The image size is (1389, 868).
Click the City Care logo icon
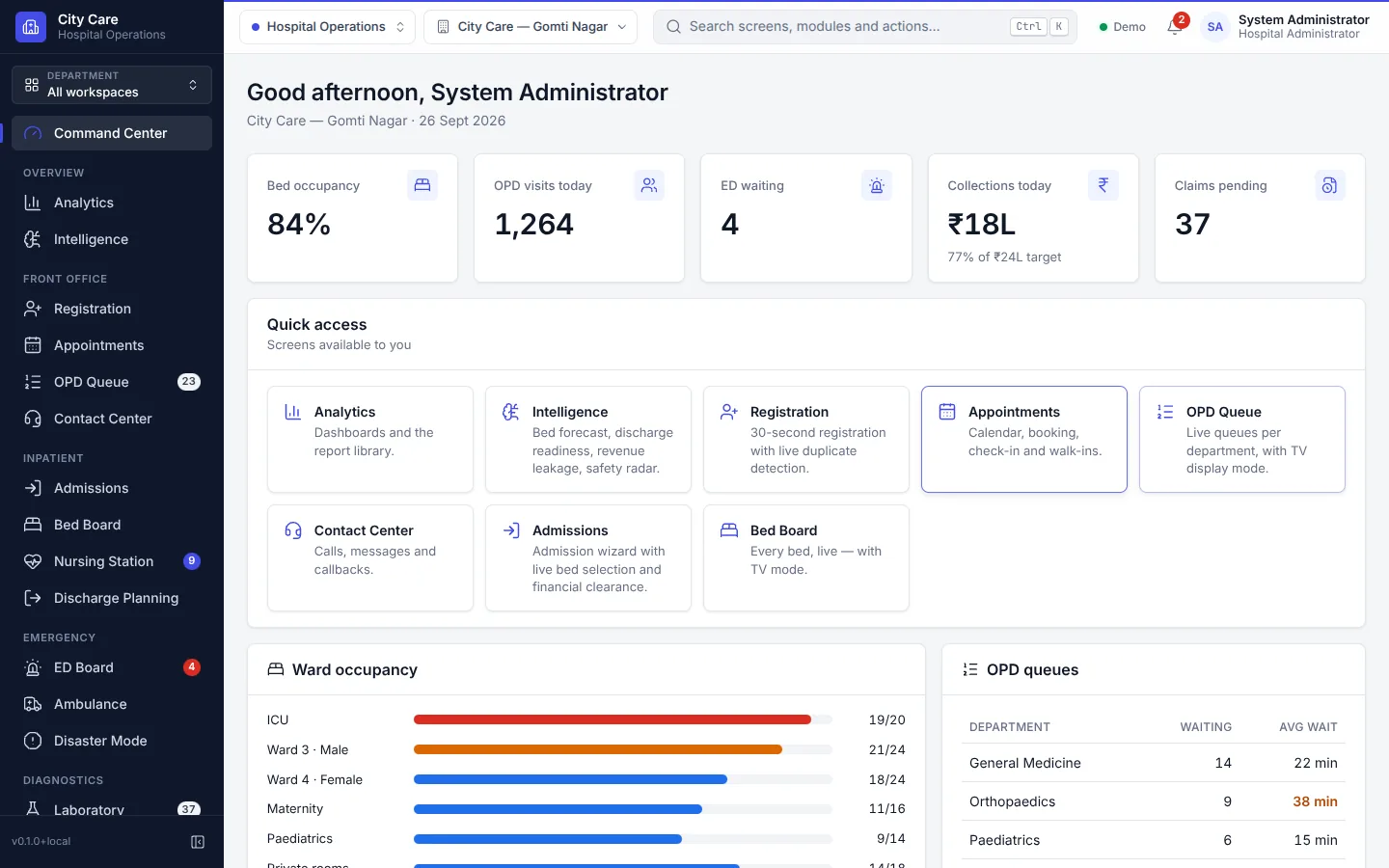pyautogui.click(x=31, y=27)
